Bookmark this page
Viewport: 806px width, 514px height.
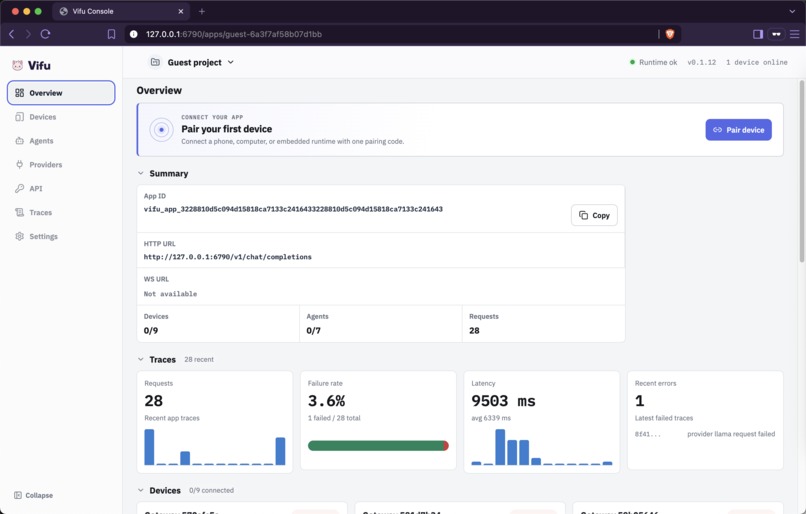click(111, 34)
